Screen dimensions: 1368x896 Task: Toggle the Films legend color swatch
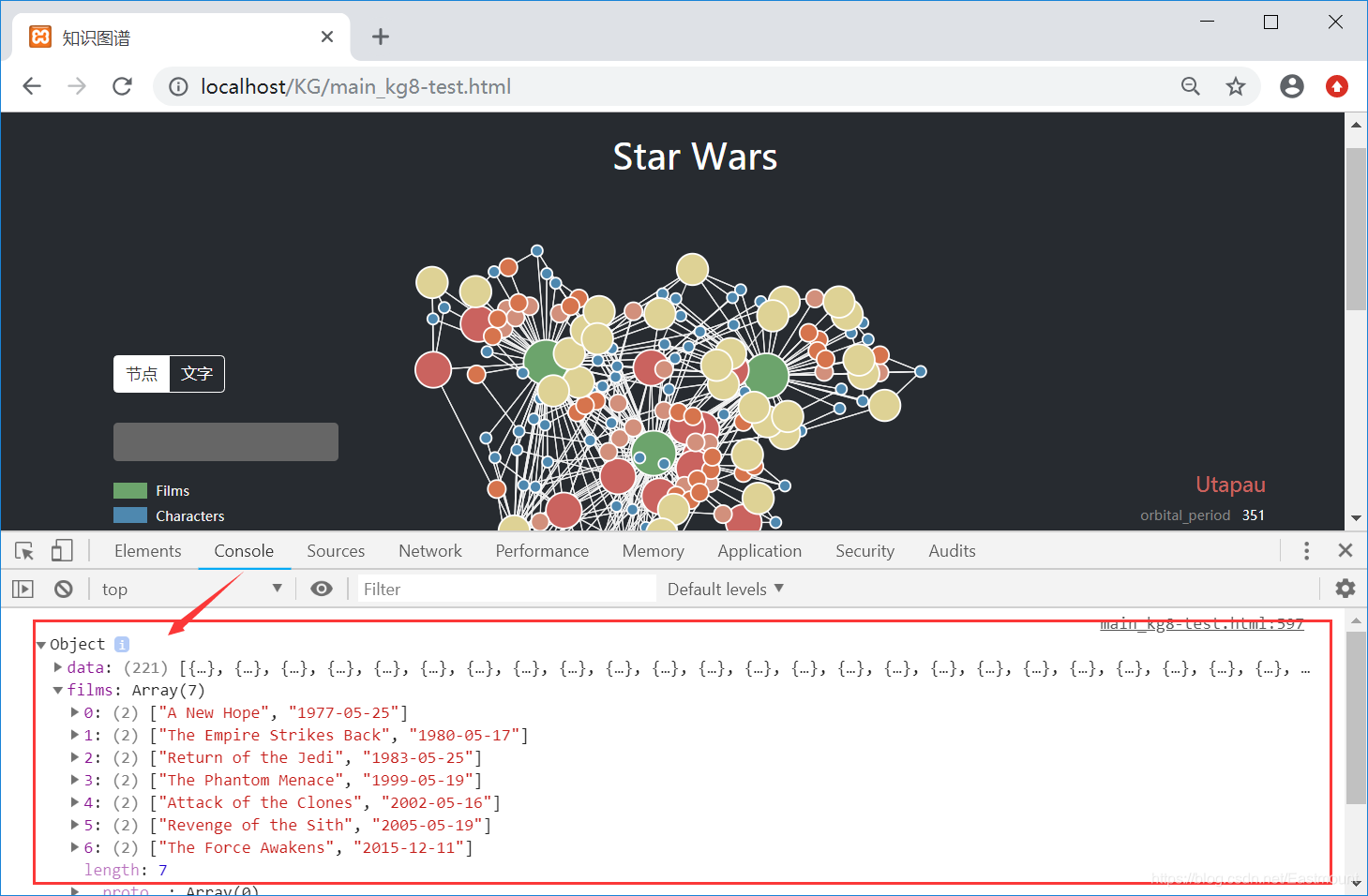pyautogui.click(x=130, y=490)
